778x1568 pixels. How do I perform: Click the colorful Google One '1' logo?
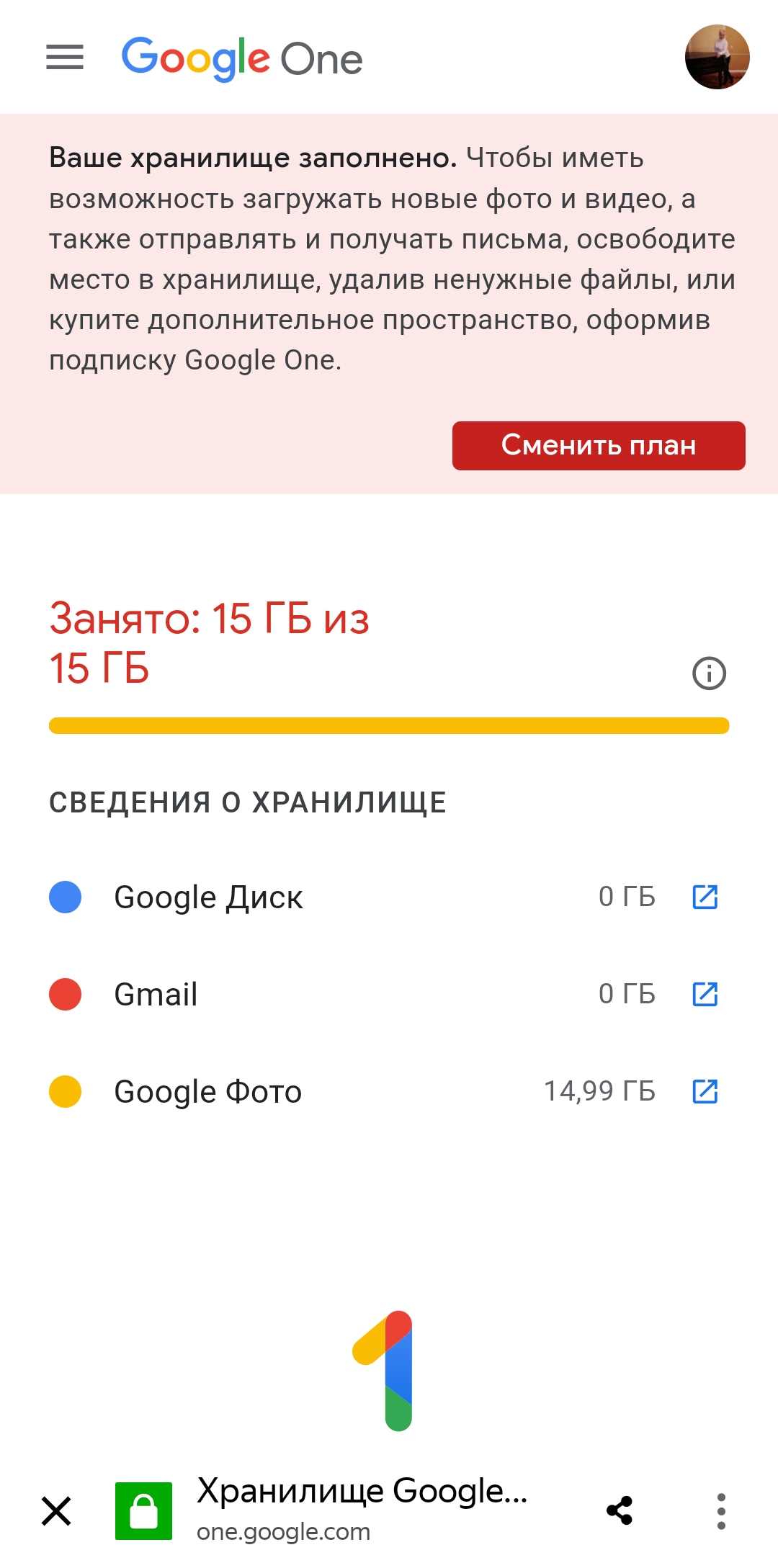coord(385,1370)
